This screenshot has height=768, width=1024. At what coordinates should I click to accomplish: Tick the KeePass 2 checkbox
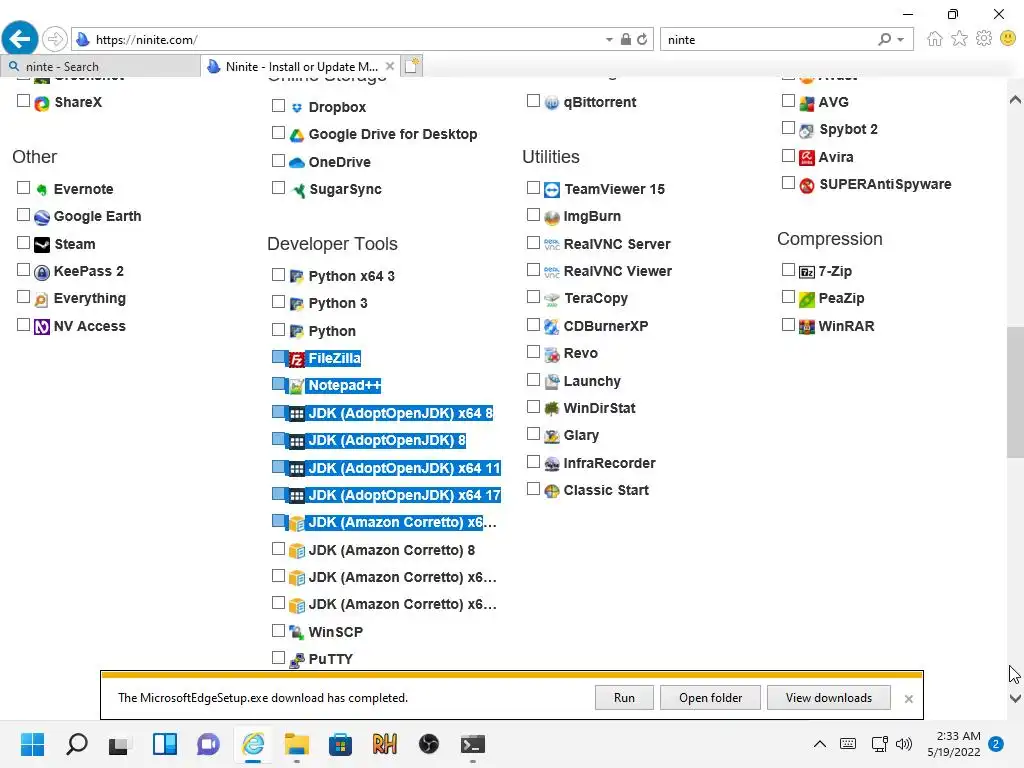click(x=24, y=270)
